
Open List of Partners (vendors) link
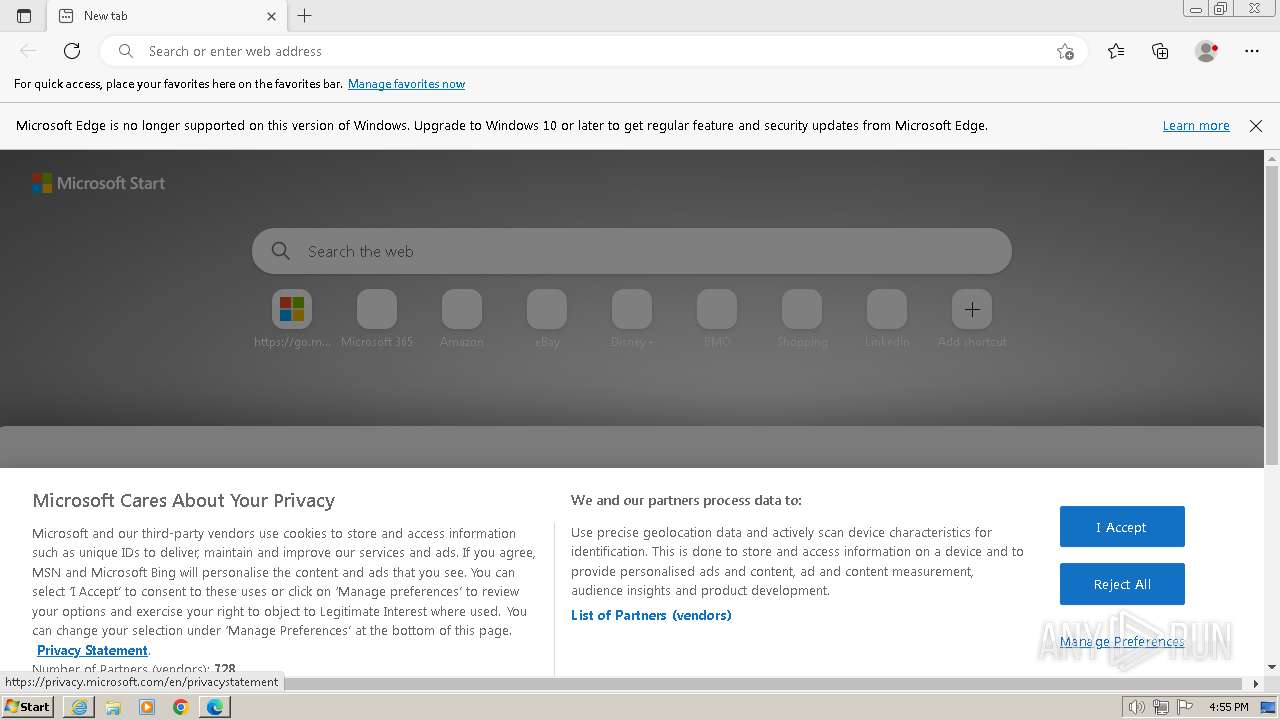(x=651, y=615)
